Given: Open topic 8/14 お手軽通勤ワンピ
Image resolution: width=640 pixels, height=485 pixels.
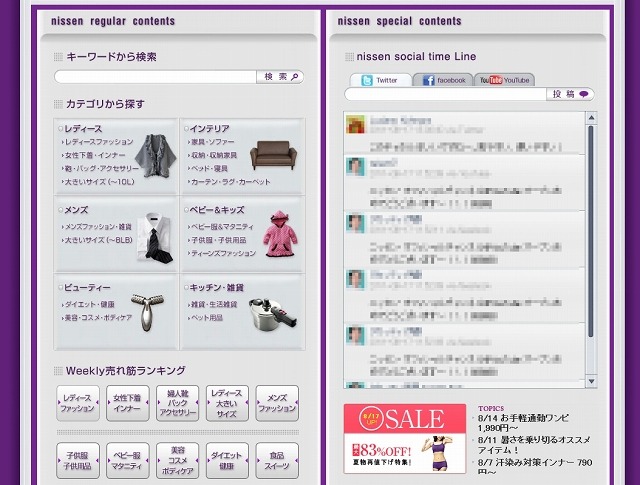Looking at the screenshot, I should (x=523, y=423).
